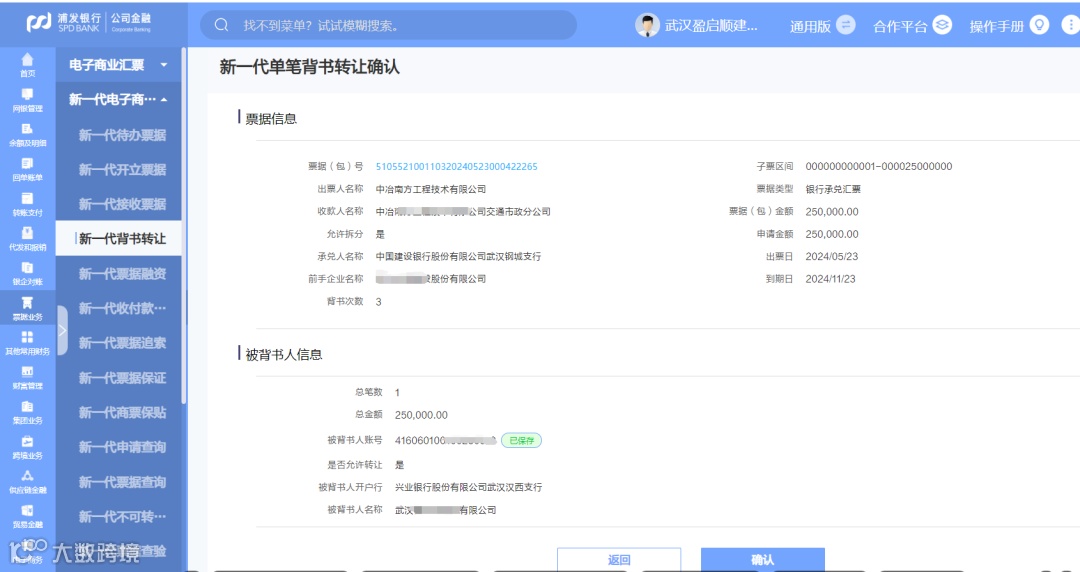1080x572 pixels.
Task: Click the 票据信息 section heading
Action: (271, 119)
